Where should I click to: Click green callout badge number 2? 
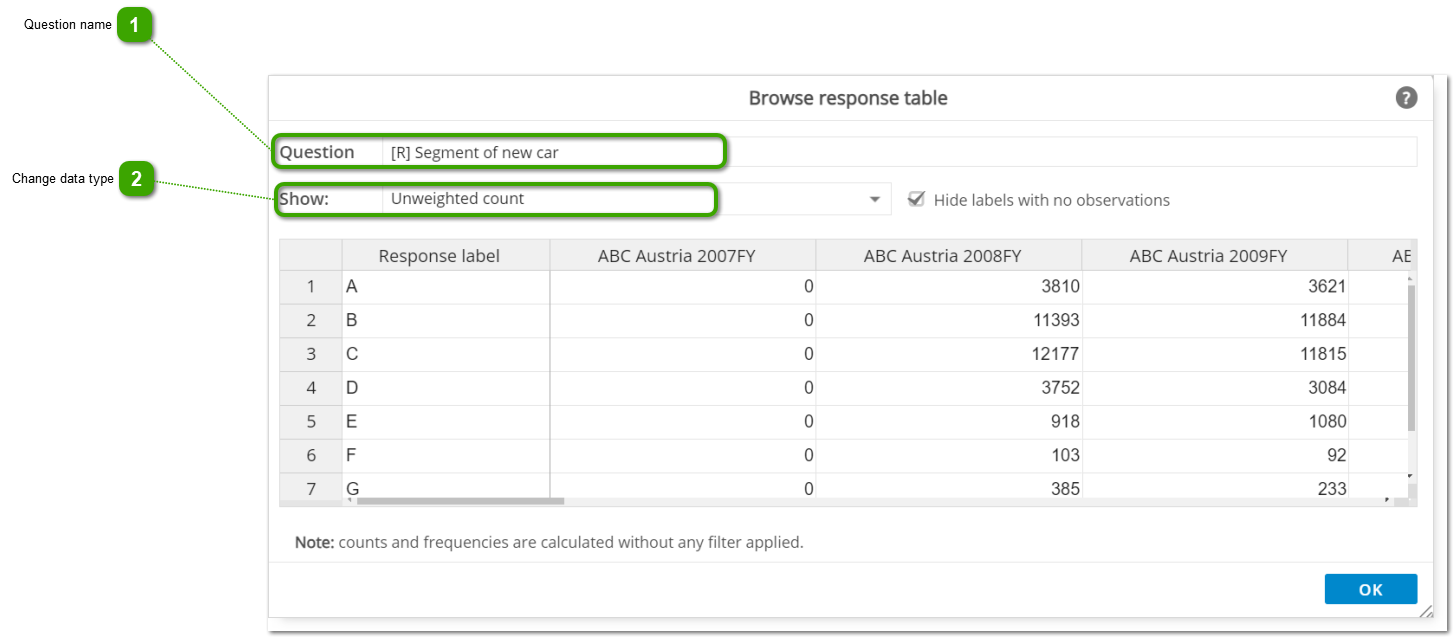pos(136,180)
